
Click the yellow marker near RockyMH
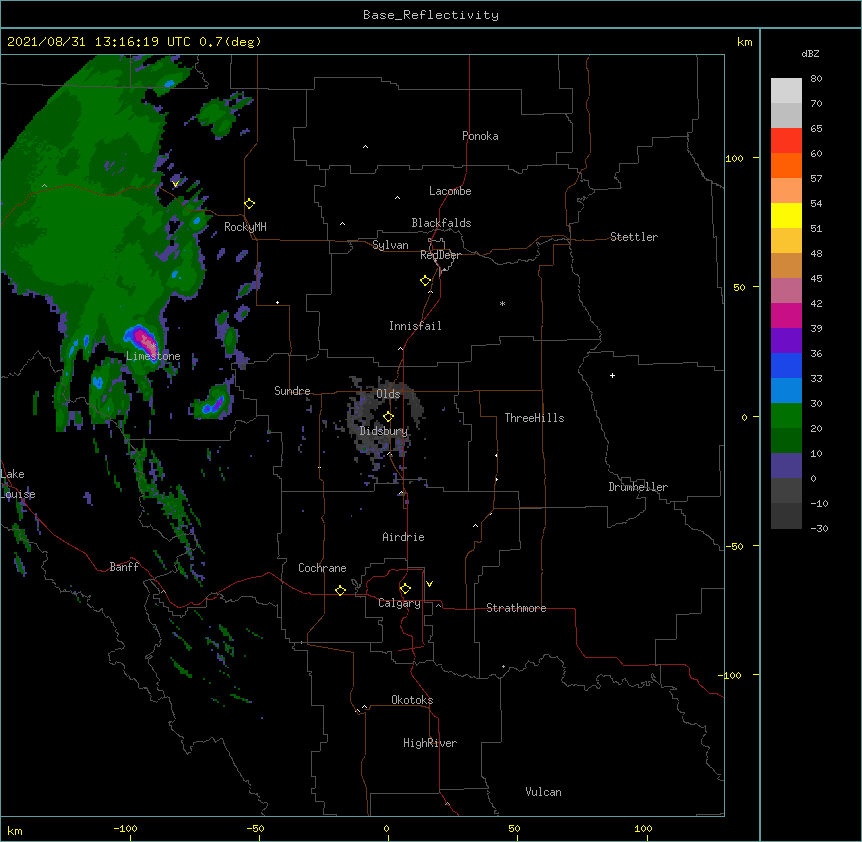point(249,204)
